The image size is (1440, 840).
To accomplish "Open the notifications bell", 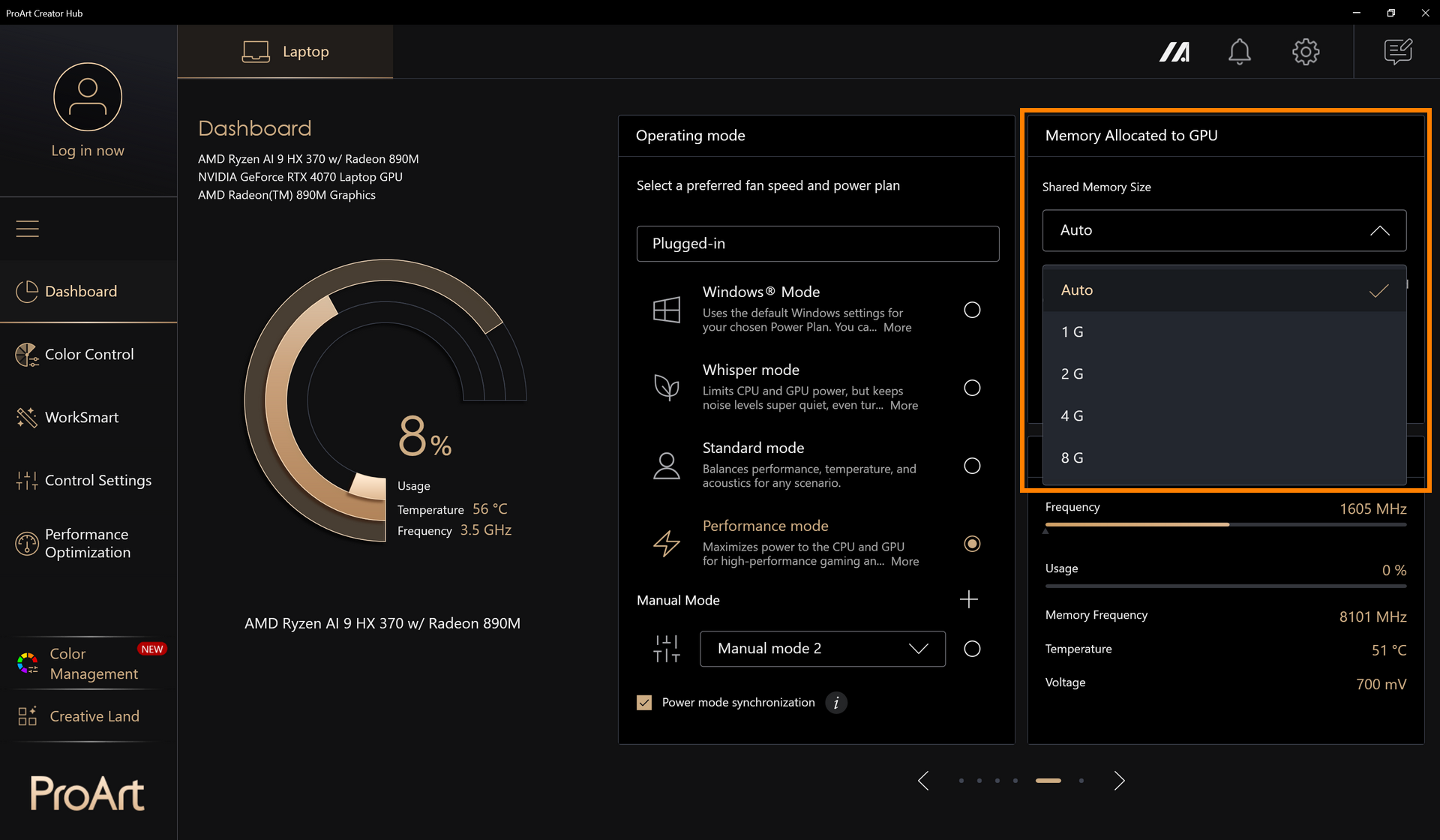I will point(1240,52).
